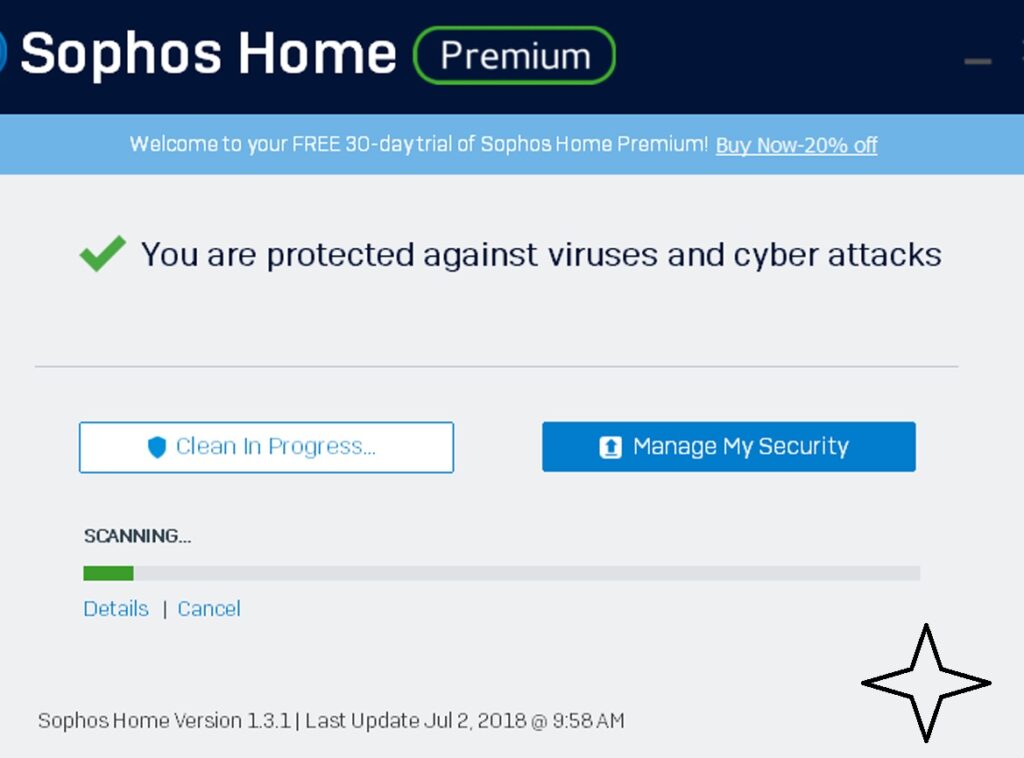Image resolution: width=1024 pixels, height=758 pixels.
Task: Open the Buy Now-20% off offer link
Action: pos(795,145)
